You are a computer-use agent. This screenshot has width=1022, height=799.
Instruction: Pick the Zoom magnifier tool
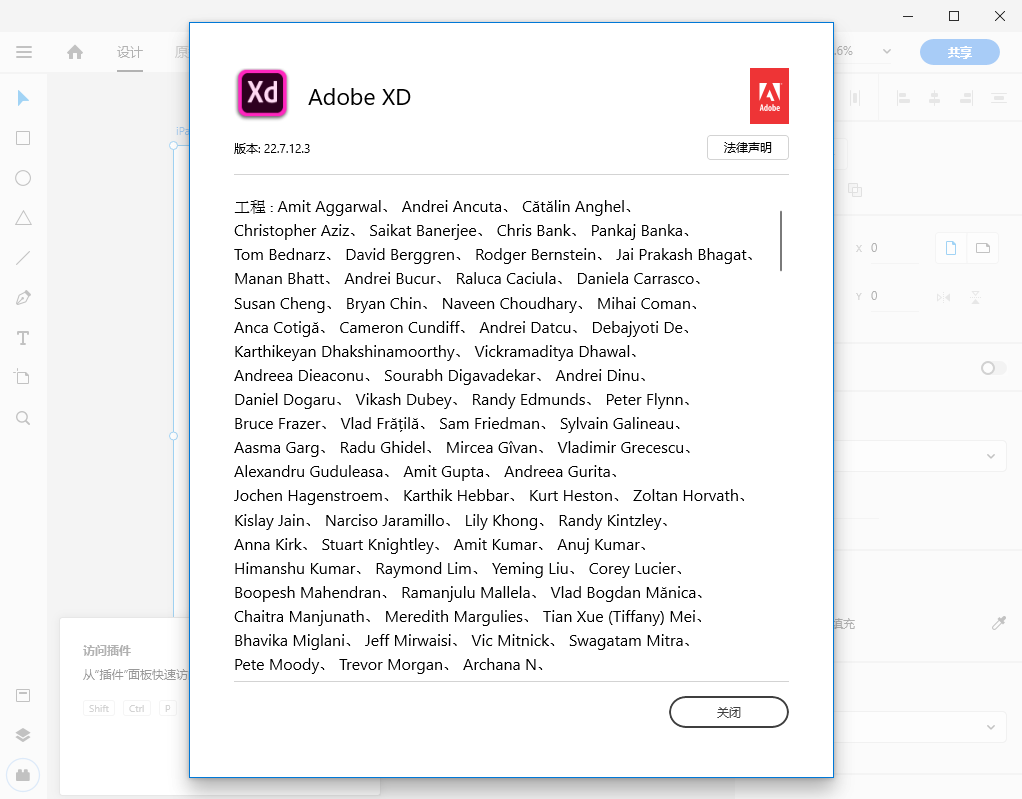point(23,418)
